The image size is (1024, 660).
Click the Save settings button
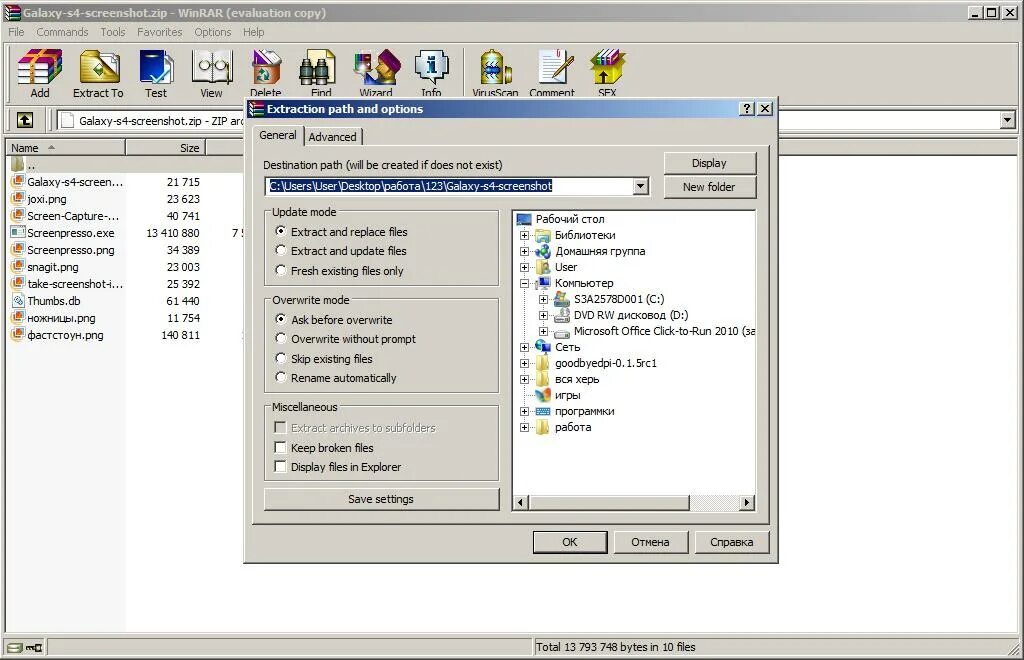tap(381, 499)
